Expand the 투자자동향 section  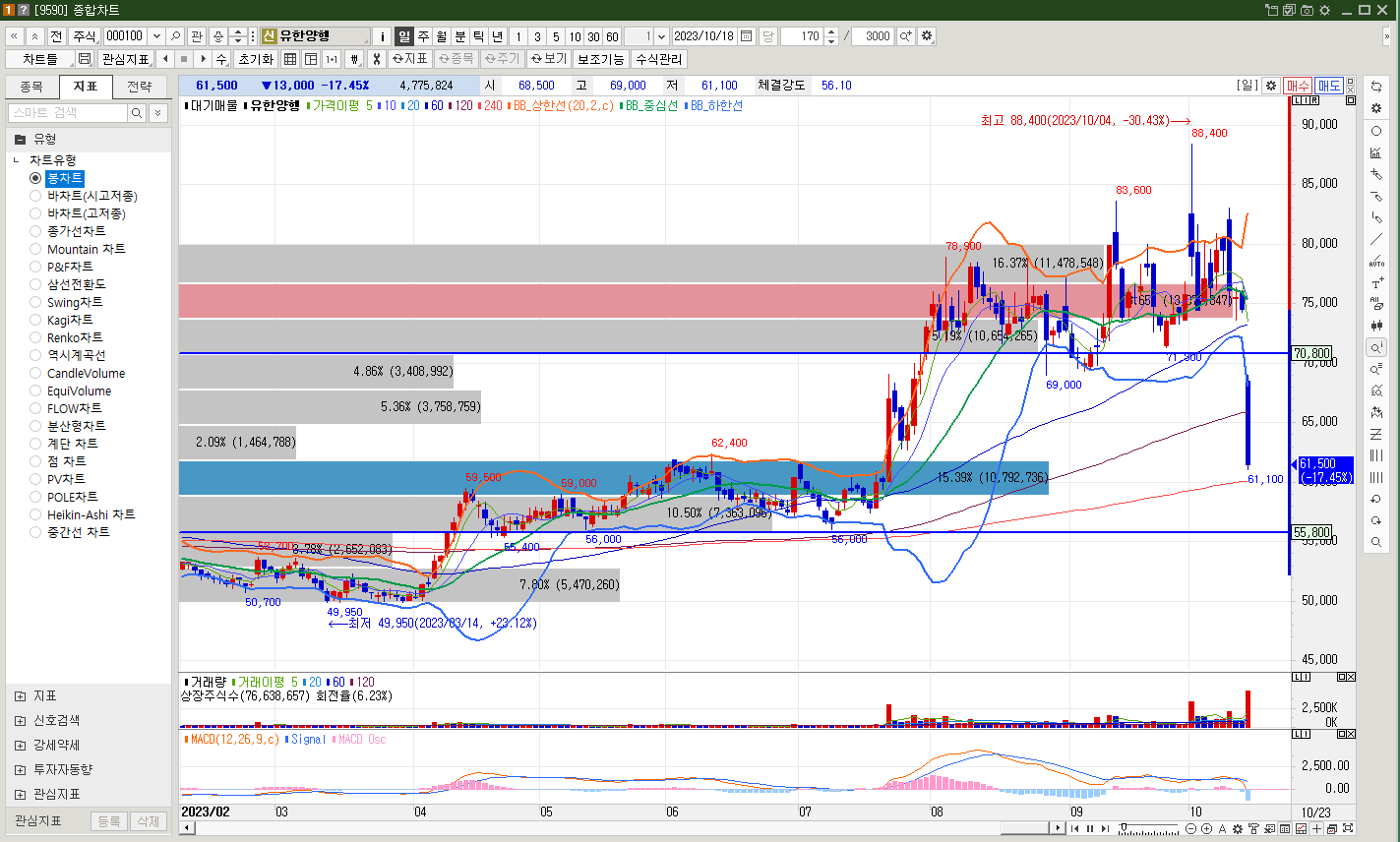tap(21, 769)
